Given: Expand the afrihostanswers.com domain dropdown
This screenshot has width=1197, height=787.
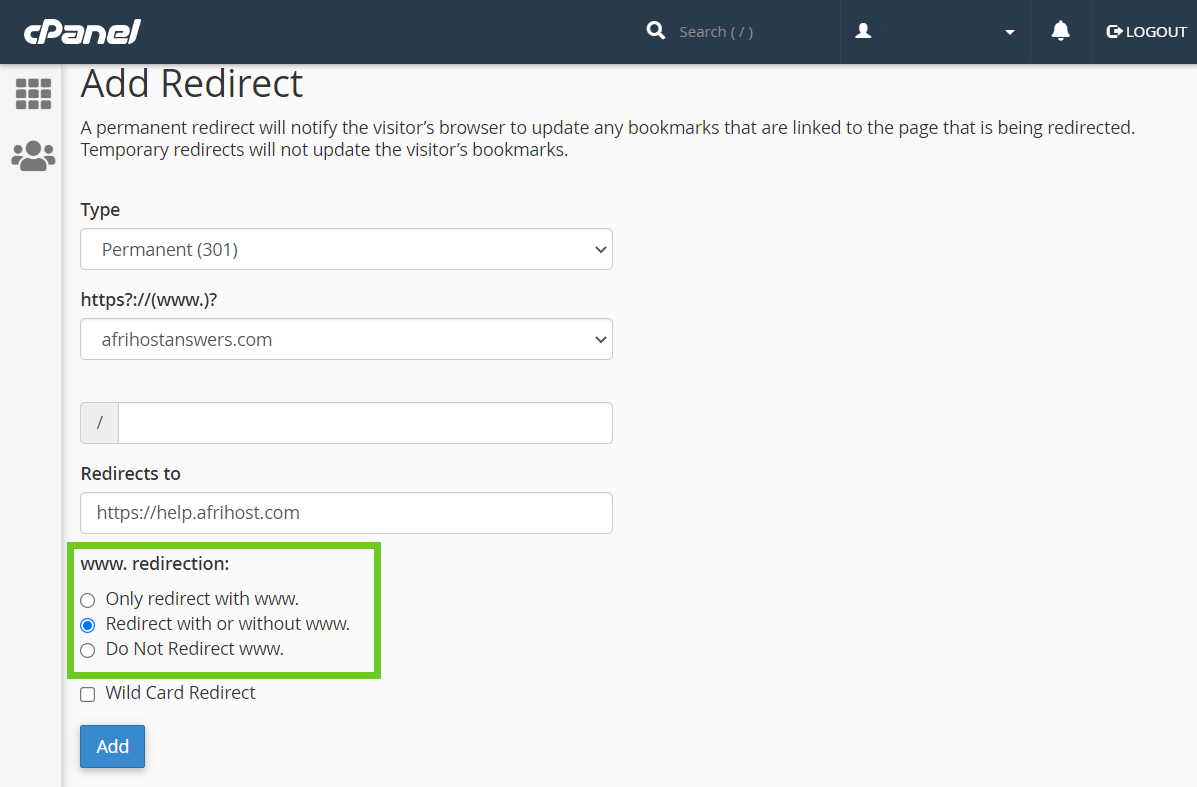Looking at the screenshot, I should (x=346, y=339).
